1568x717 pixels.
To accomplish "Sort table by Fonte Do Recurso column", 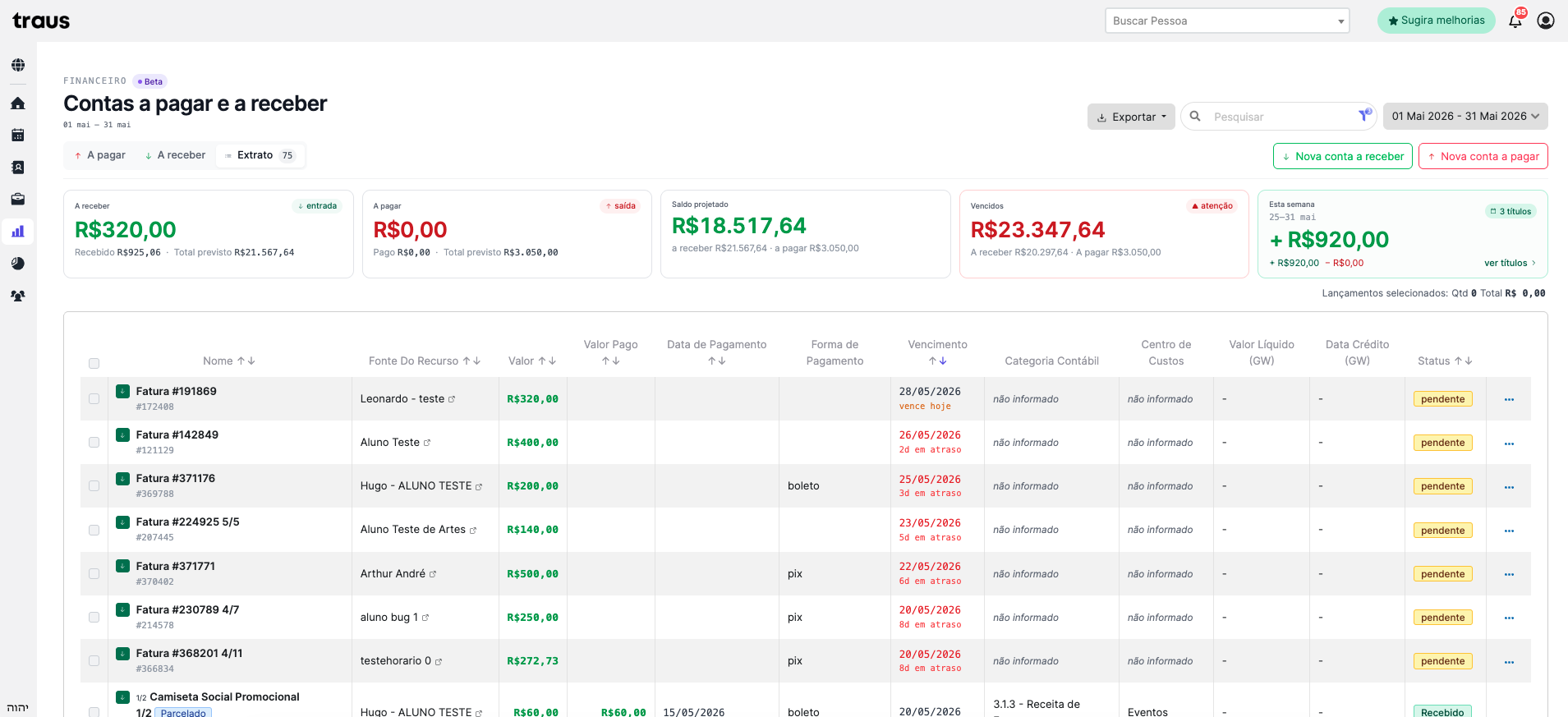I will 471,361.
